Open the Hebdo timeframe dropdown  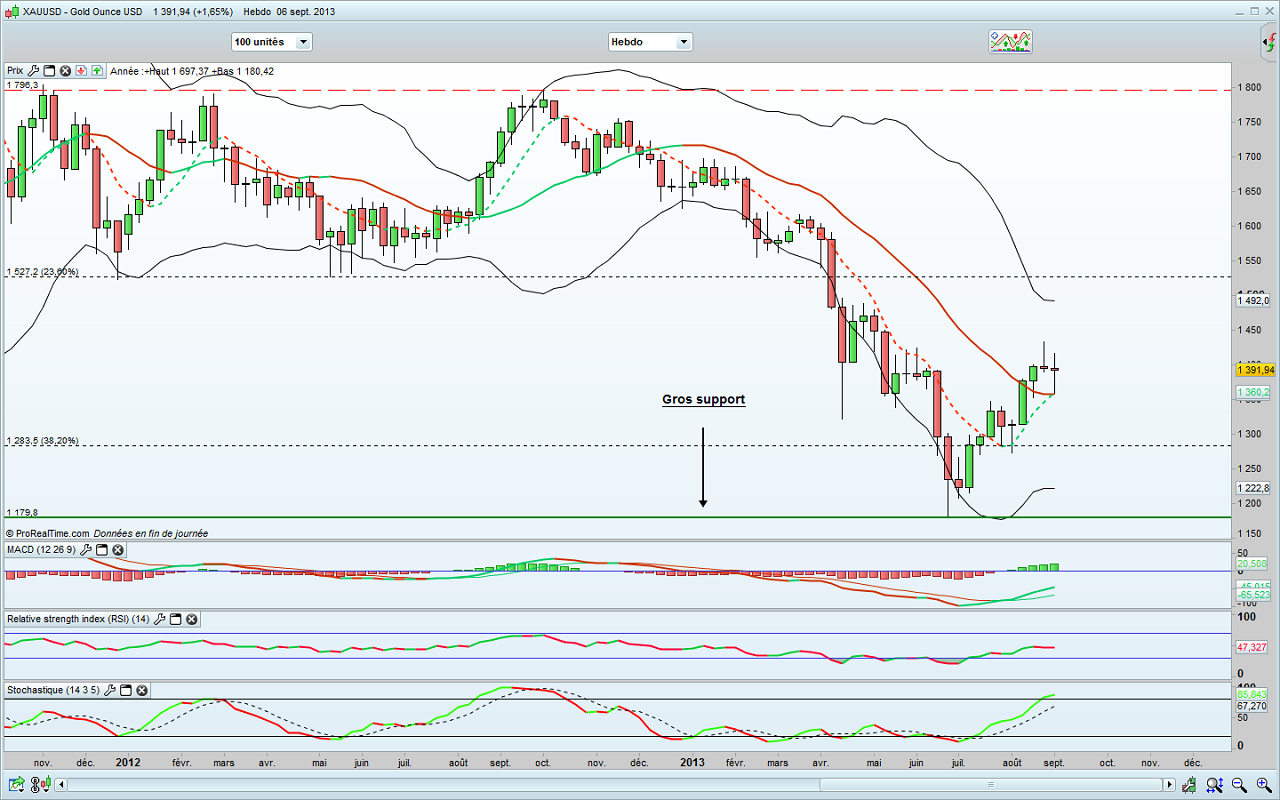[x=650, y=42]
